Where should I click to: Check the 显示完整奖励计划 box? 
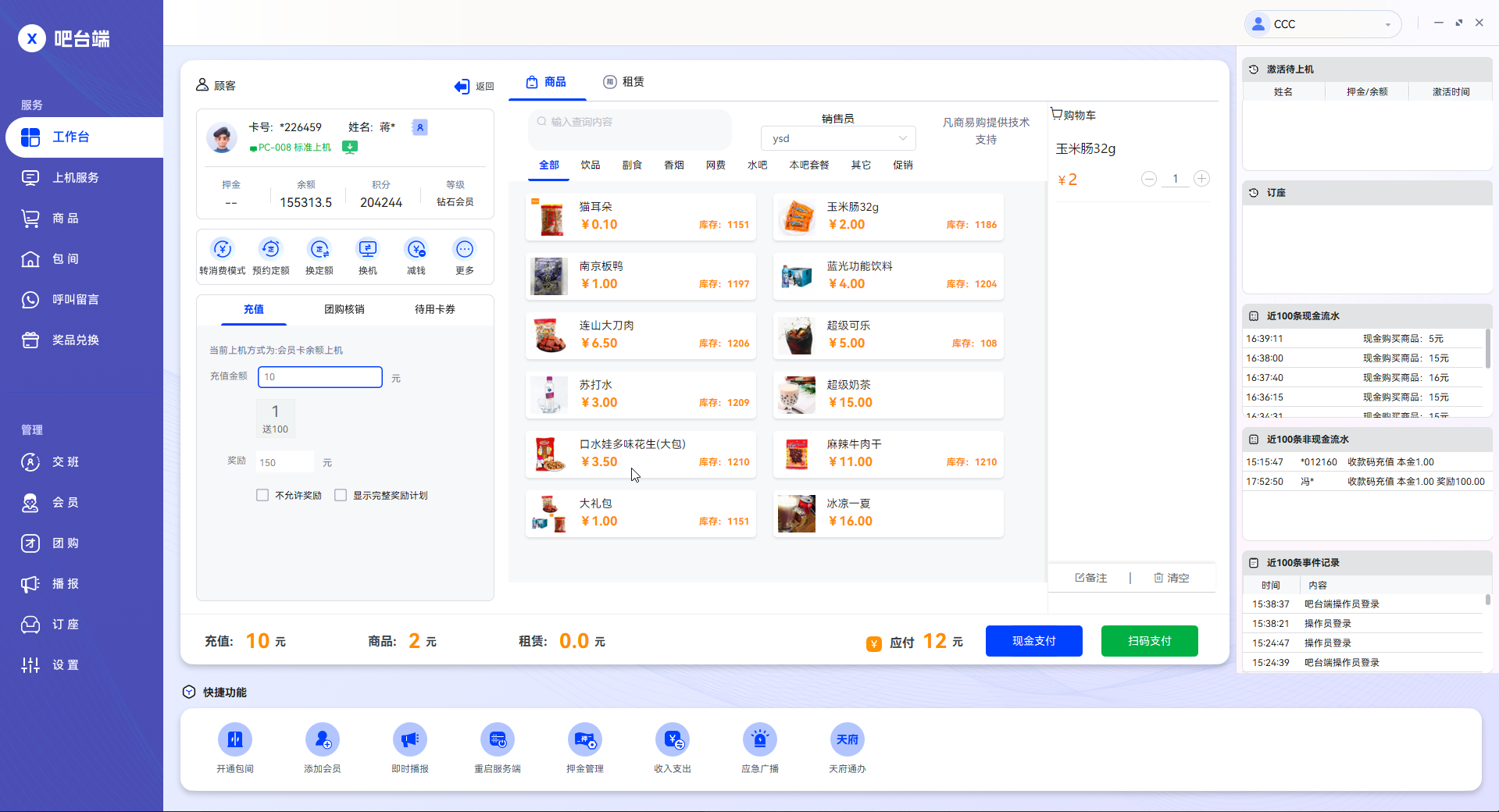point(341,495)
